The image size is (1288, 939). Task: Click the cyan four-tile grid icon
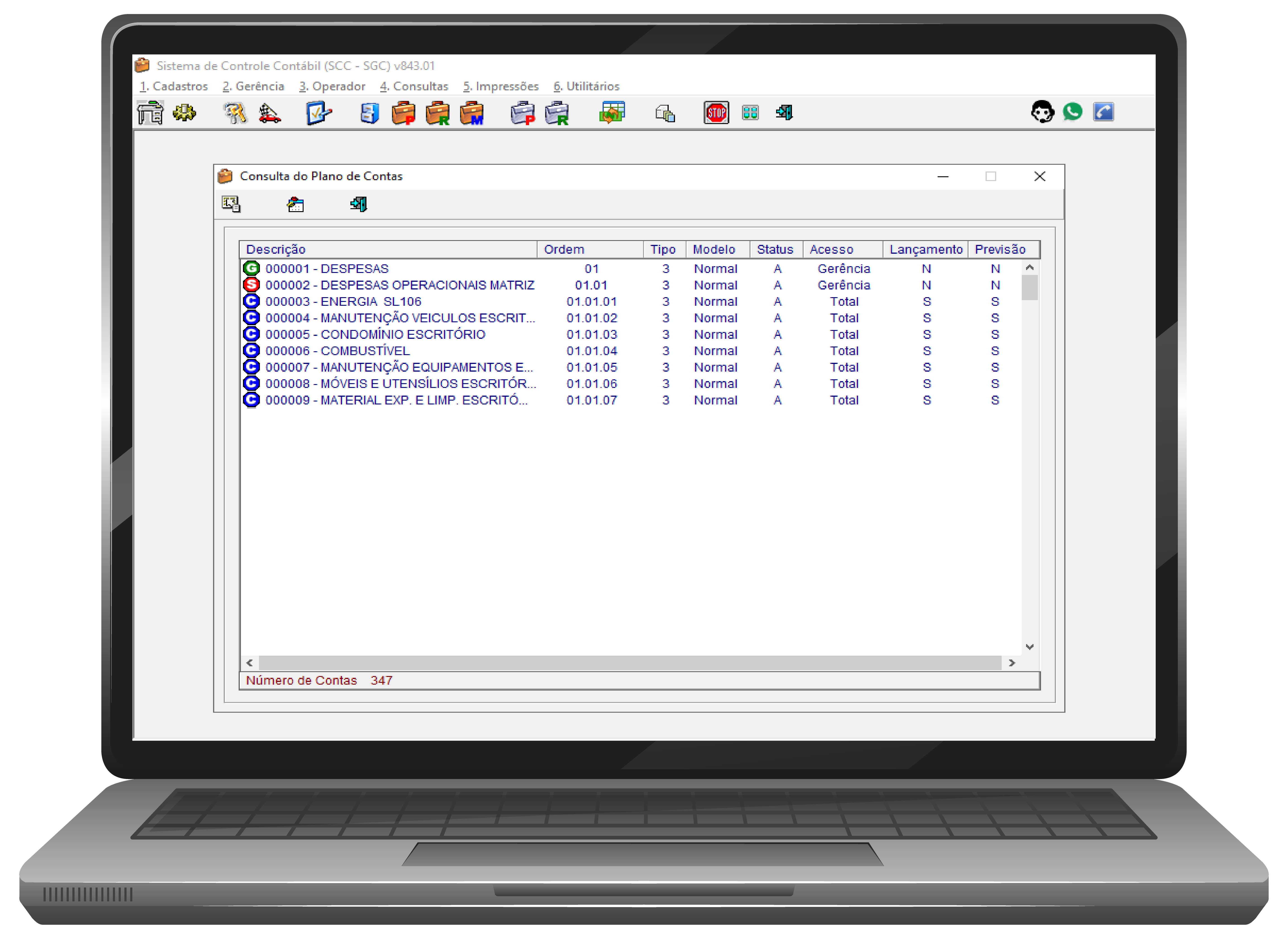[751, 112]
